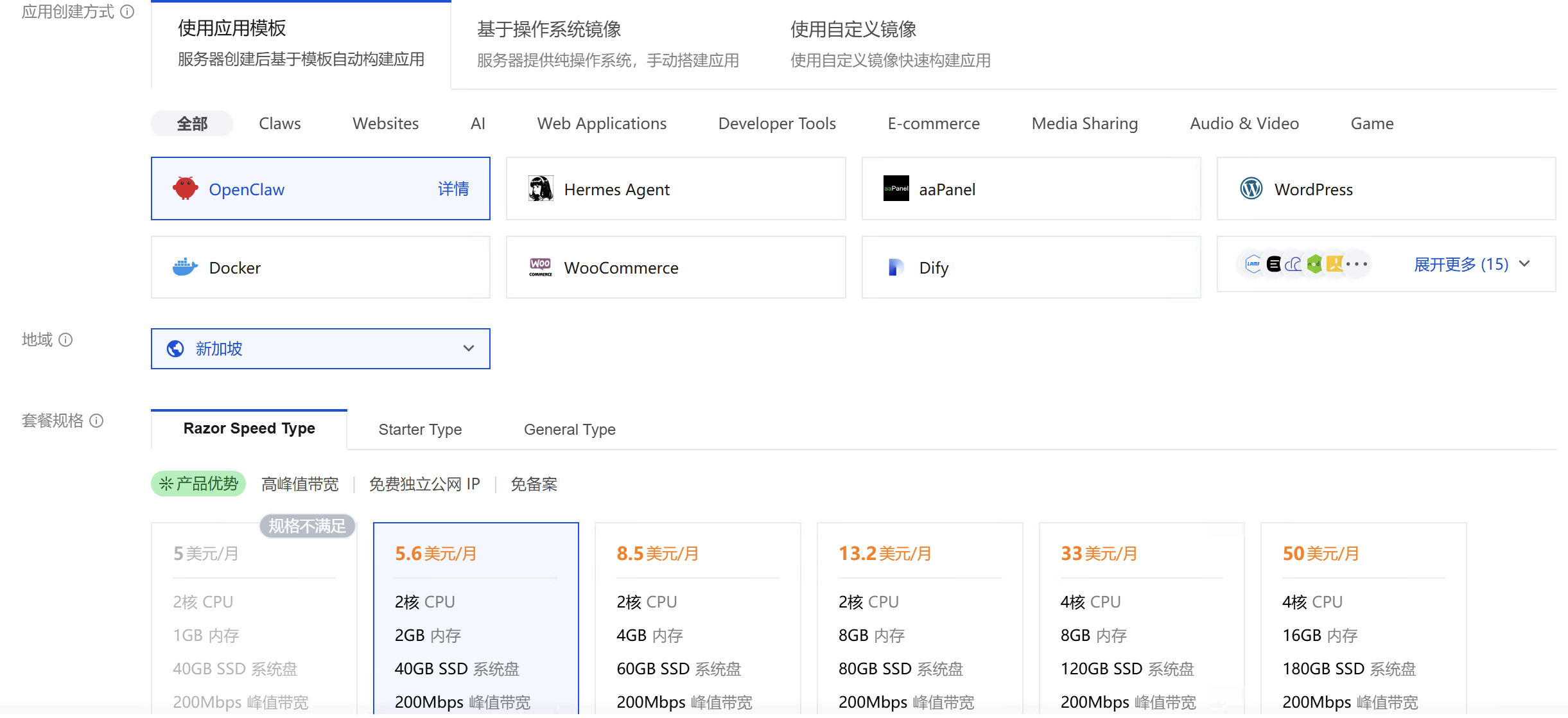
Task: Filter templates by Developer Tools
Action: pos(777,123)
